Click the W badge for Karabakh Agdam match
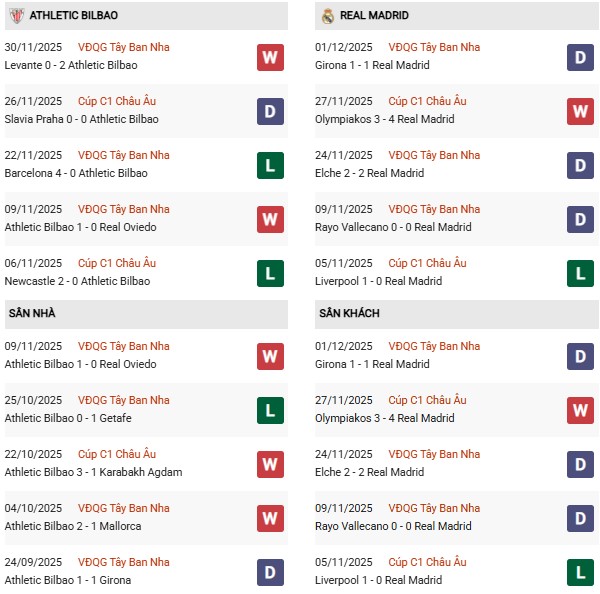Image resolution: width=600 pixels, height=594 pixels. (270, 464)
